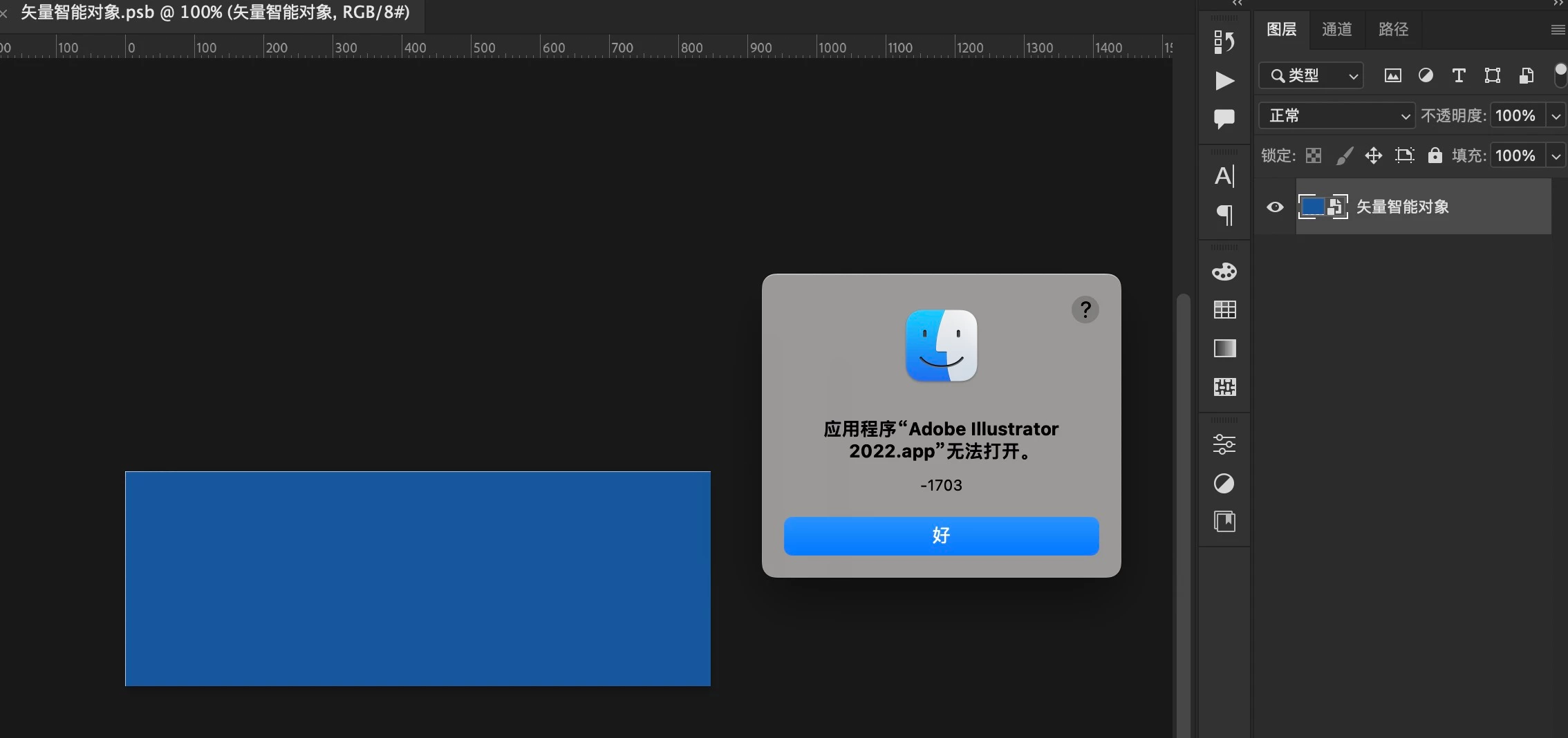Switch to the 通道 tab
Image resolution: width=1568 pixels, height=738 pixels.
point(1336,29)
